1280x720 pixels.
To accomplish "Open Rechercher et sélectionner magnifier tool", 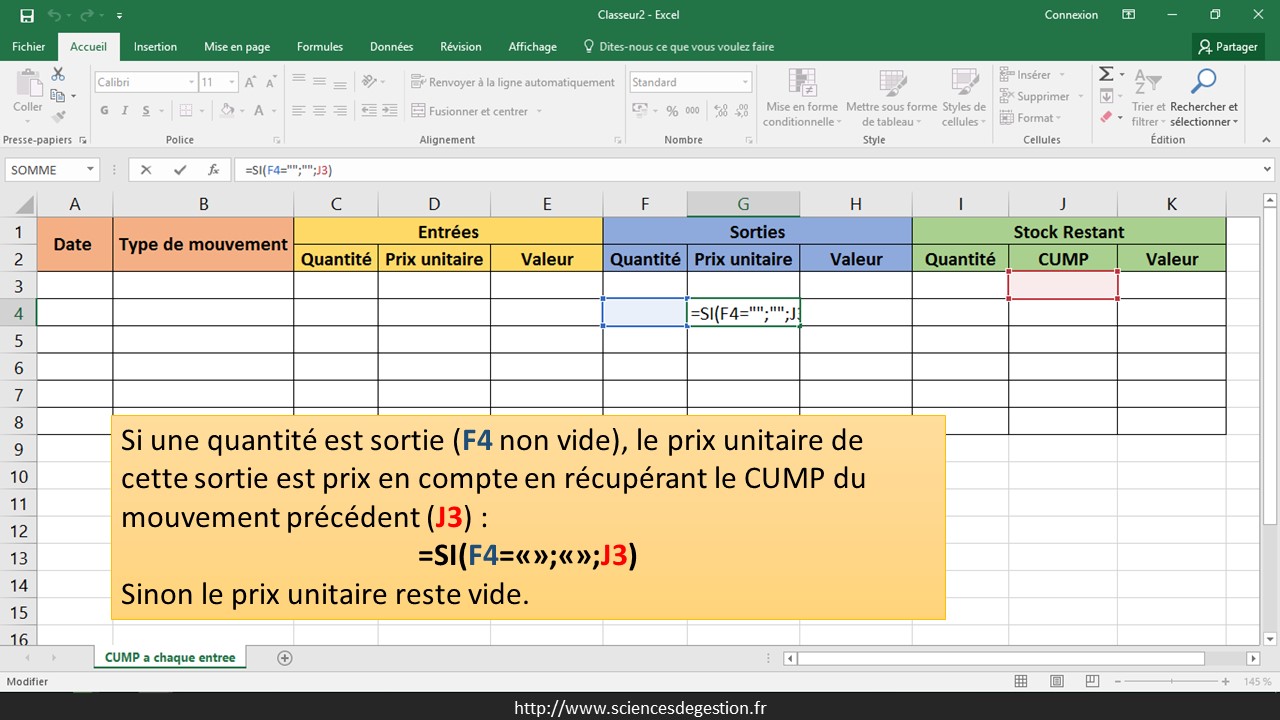I will point(1204,82).
